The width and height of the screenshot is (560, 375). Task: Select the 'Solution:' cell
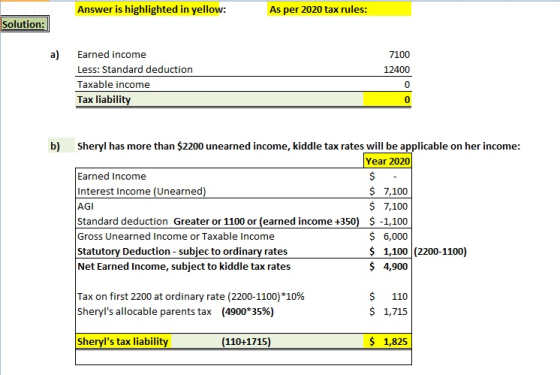point(25,24)
